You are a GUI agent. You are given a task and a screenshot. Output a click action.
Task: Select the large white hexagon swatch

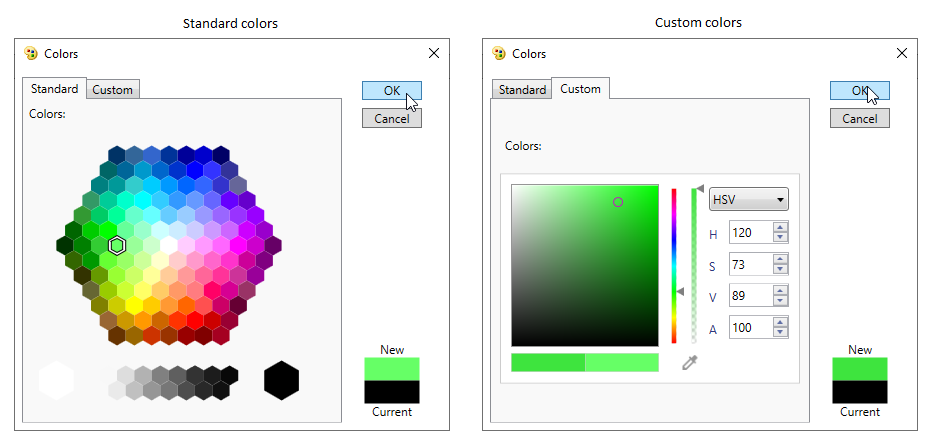click(x=57, y=380)
